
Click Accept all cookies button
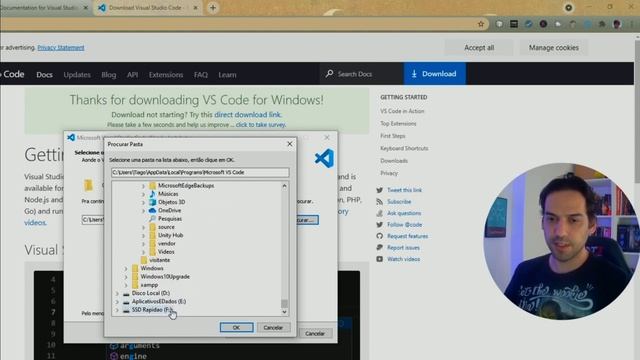(x=479, y=48)
